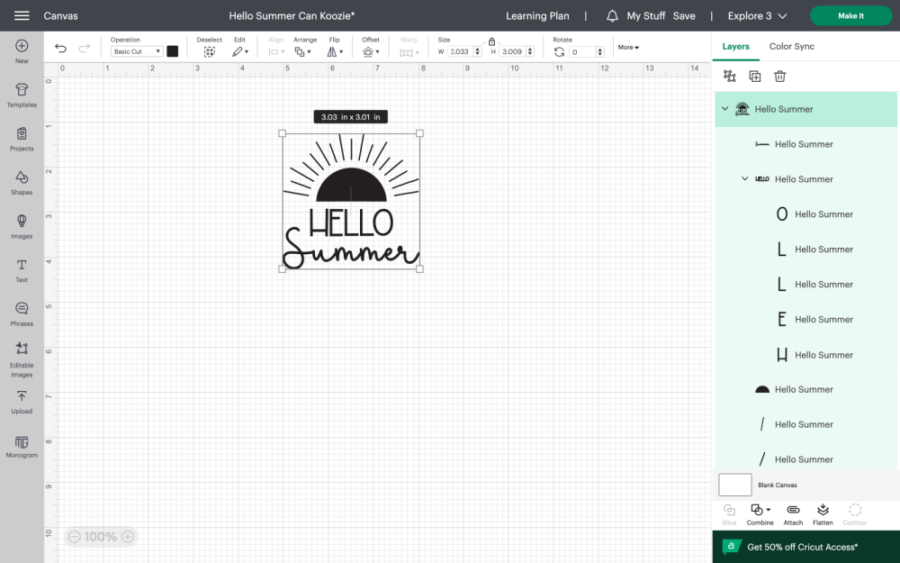Switch to the Color Sync tab
This screenshot has height=563, width=900.
click(x=791, y=47)
